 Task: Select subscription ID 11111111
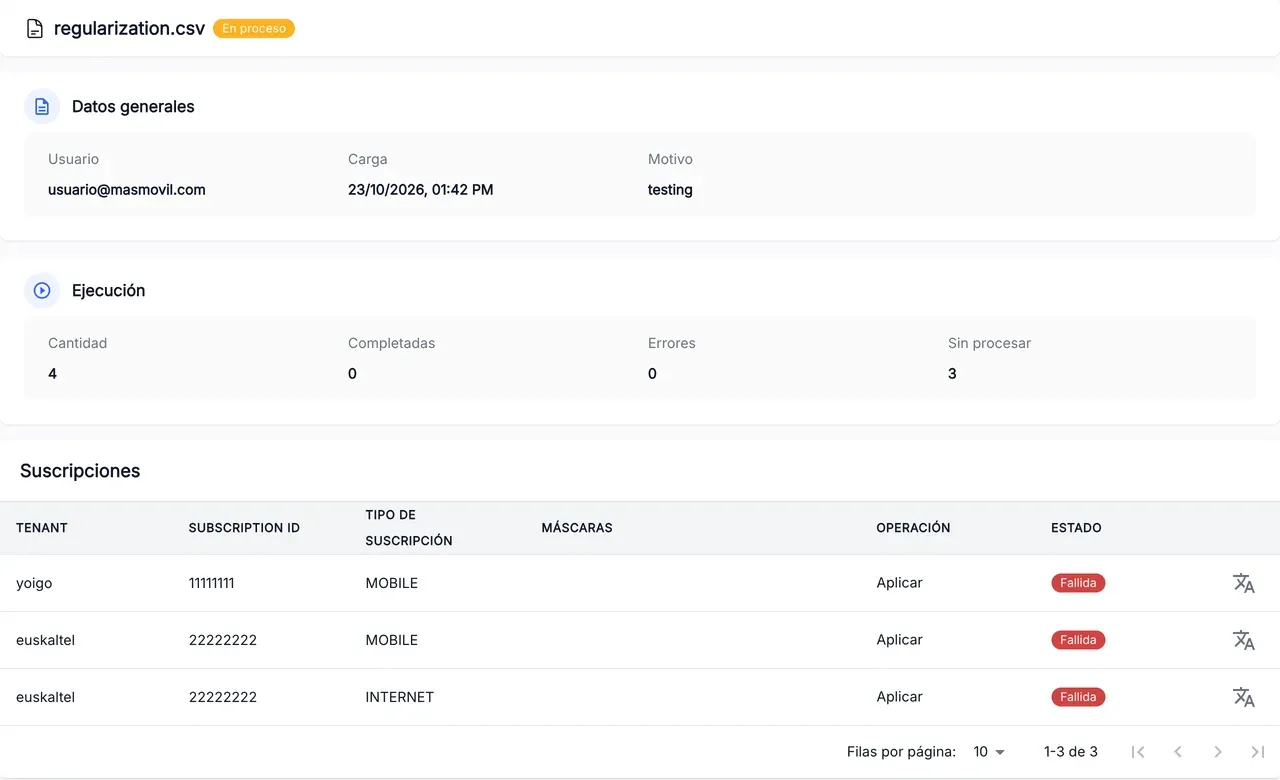coord(212,583)
